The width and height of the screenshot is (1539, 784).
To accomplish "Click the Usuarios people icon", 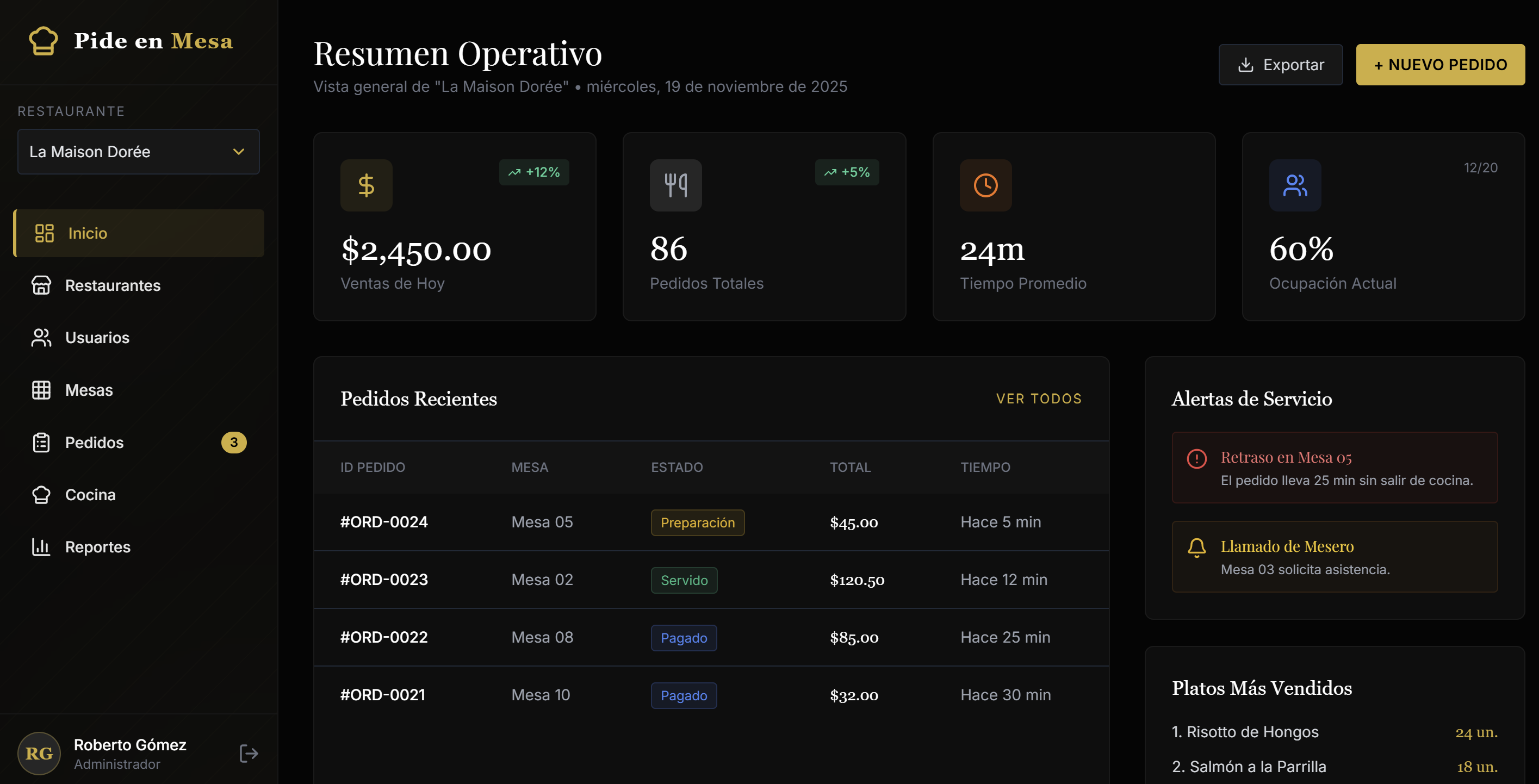I will tap(41, 338).
